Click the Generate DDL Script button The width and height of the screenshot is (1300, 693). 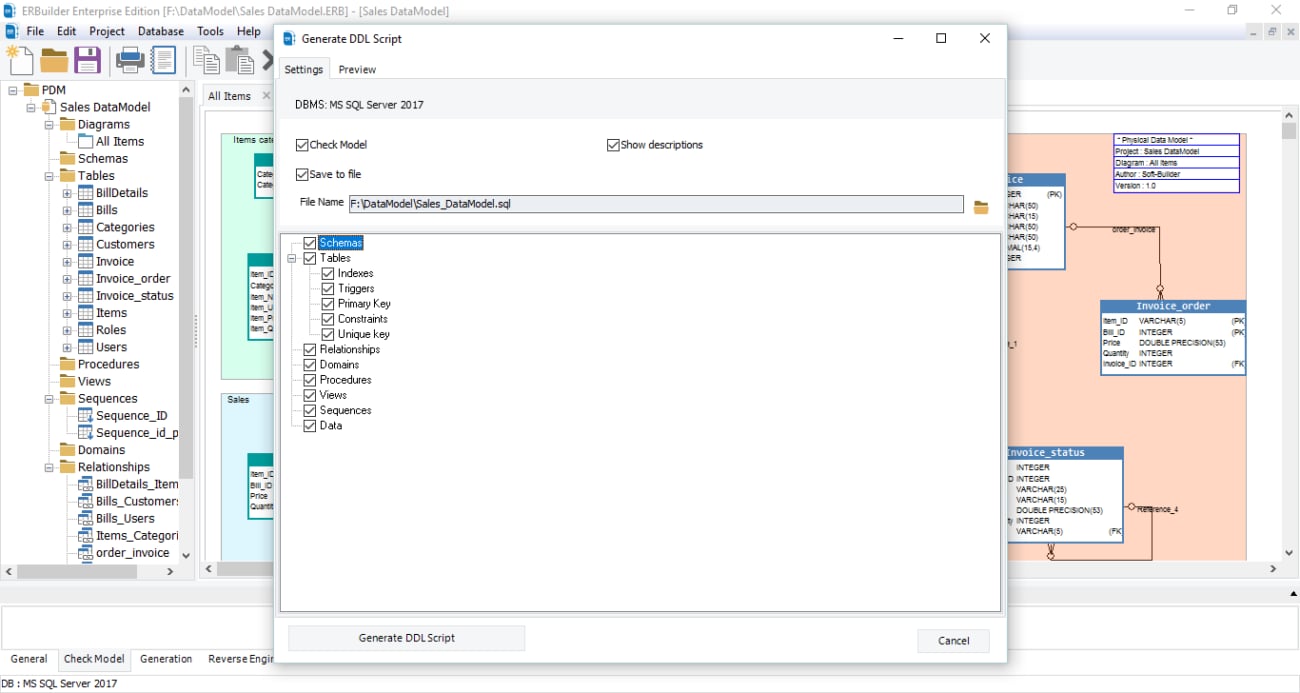point(406,638)
